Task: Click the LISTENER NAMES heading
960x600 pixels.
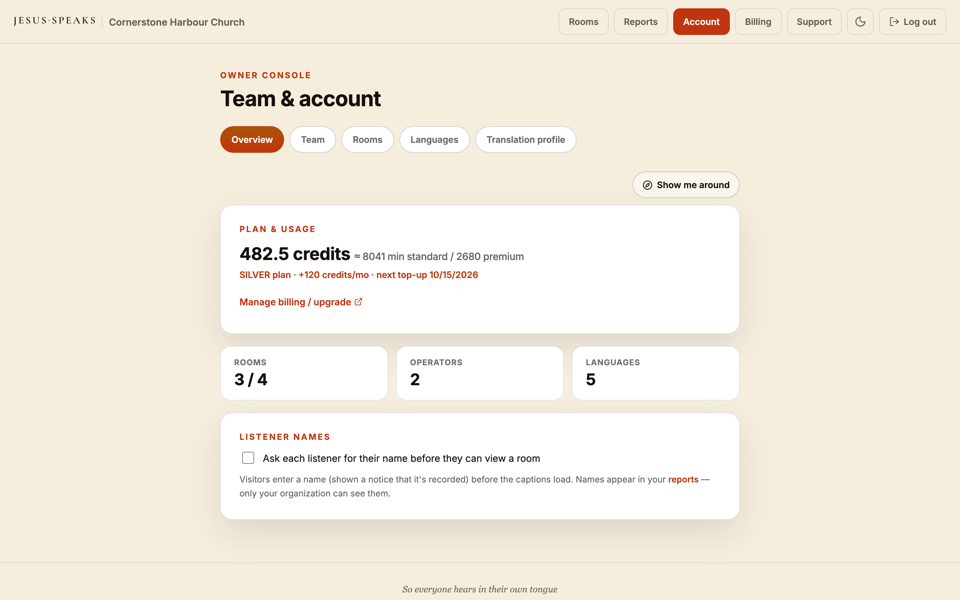Action: (x=285, y=437)
